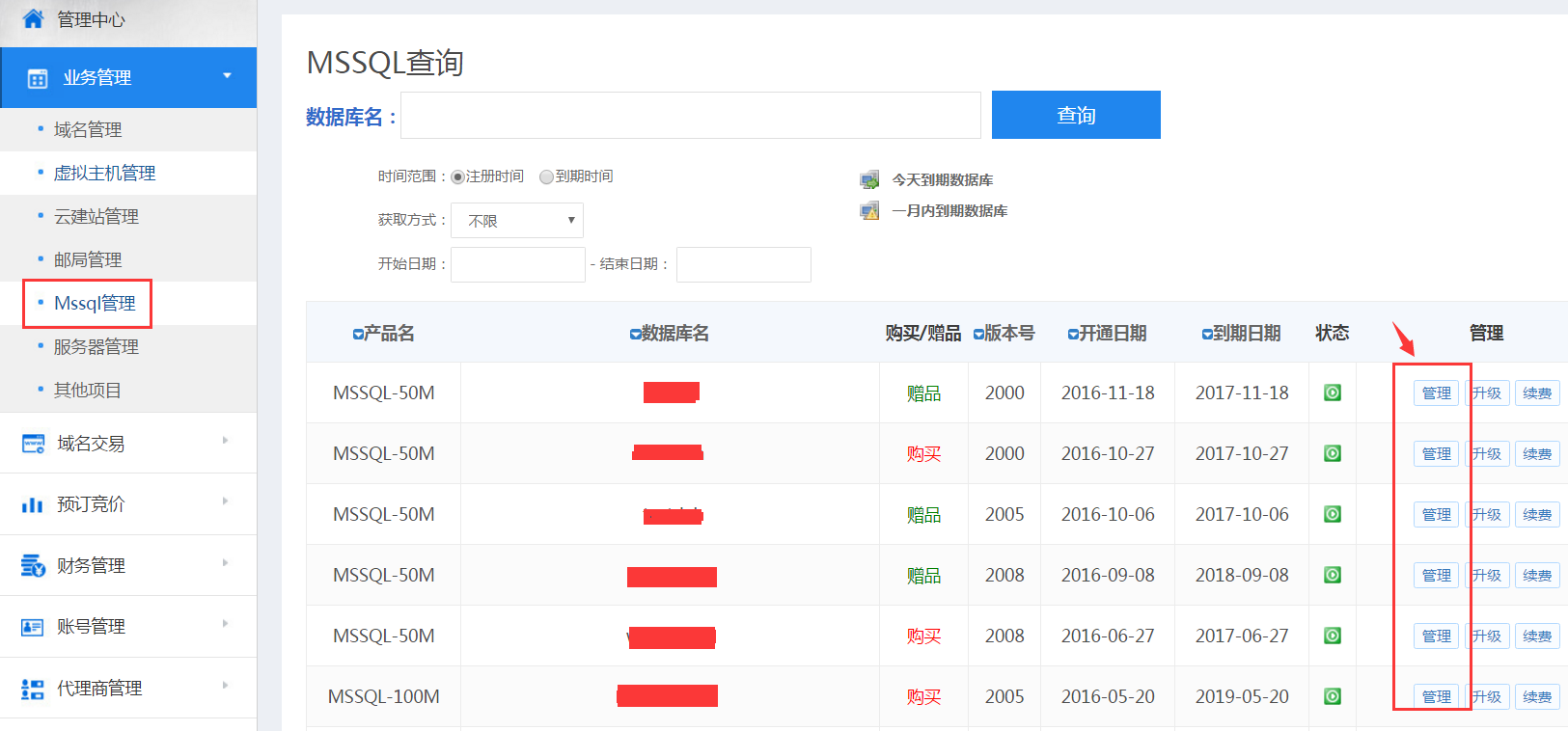Screen dimensions: 1568x731
Task: Go to 虚拟主机管理 in sidebar
Action: 104,174
